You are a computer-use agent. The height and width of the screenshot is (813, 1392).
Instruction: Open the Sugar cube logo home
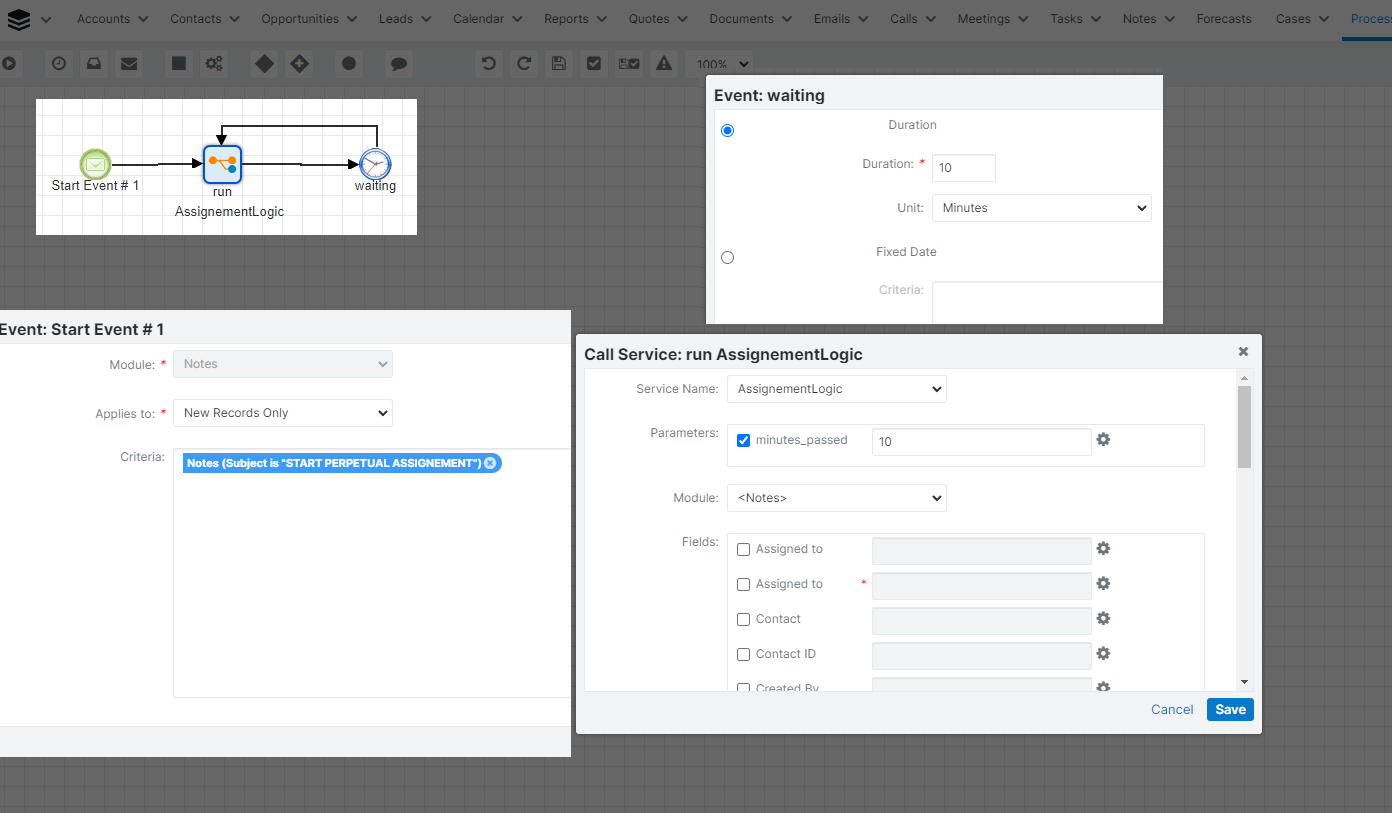(19, 18)
